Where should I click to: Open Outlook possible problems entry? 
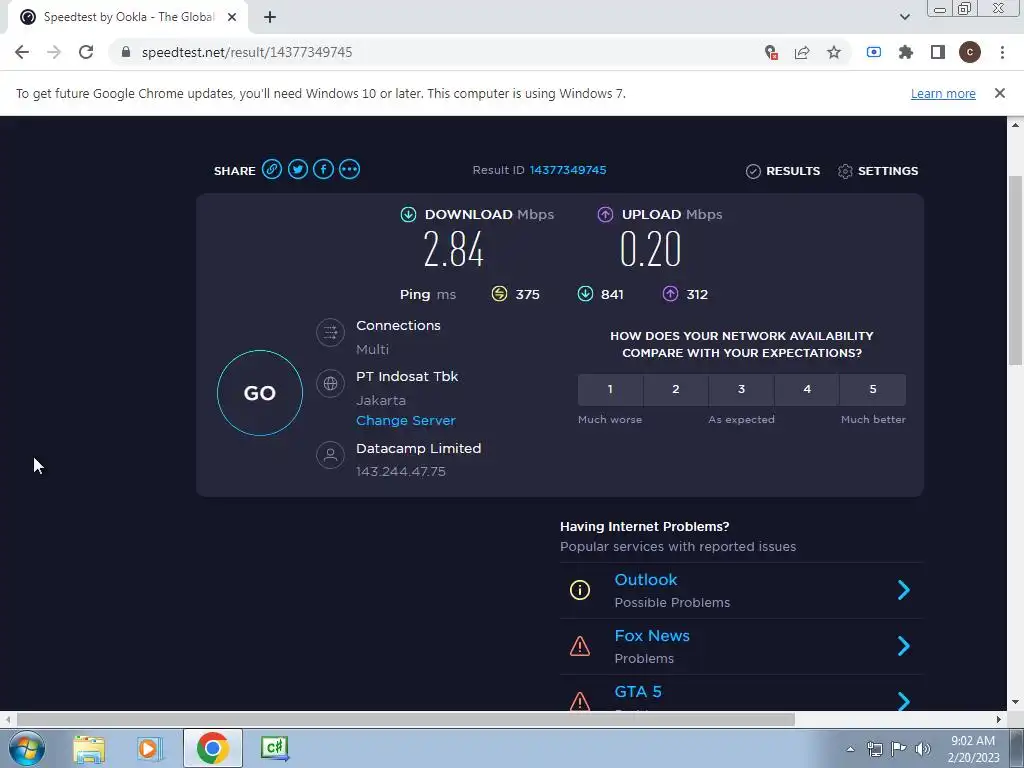(741, 590)
